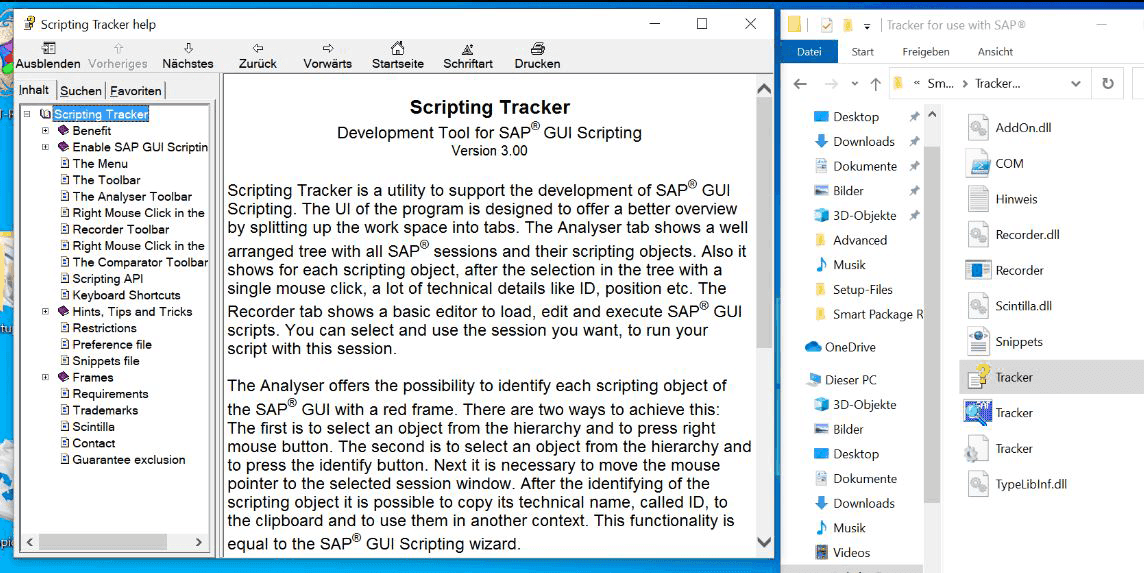
Task: Select Scripting Tracker book in tree
Action: pyautogui.click(x=101, y=115)
